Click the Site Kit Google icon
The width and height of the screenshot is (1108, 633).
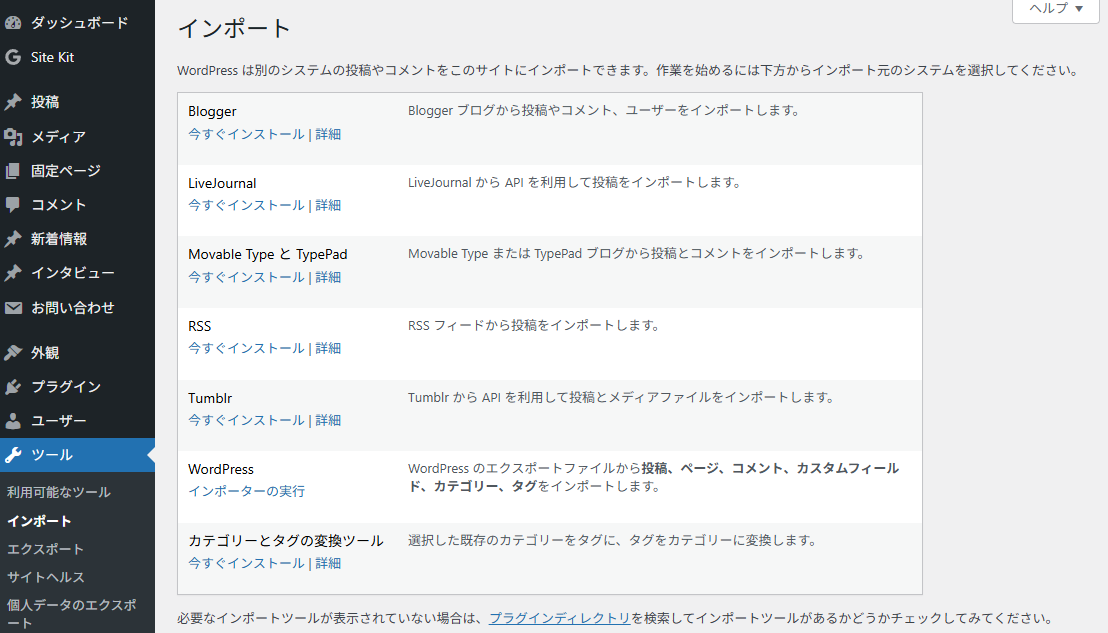pyautogui.click(x=13, y=57)
